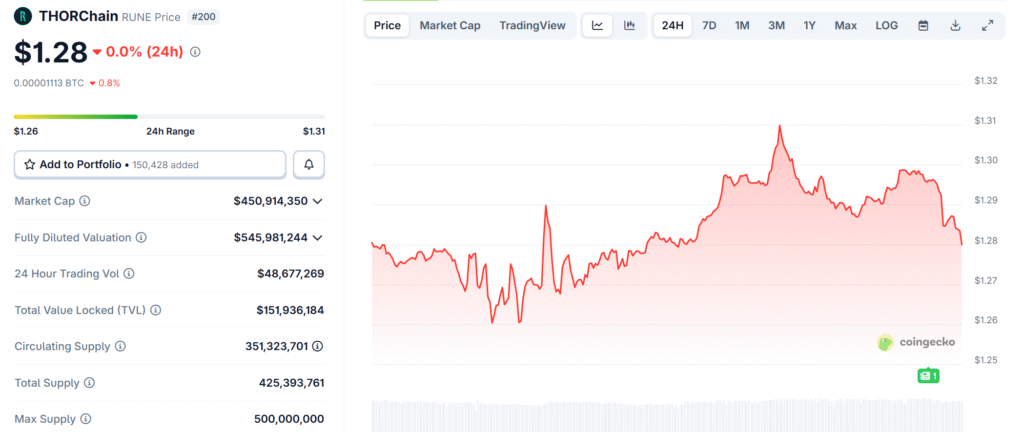Expand chart to fullscreen icon

coord(987,25)
